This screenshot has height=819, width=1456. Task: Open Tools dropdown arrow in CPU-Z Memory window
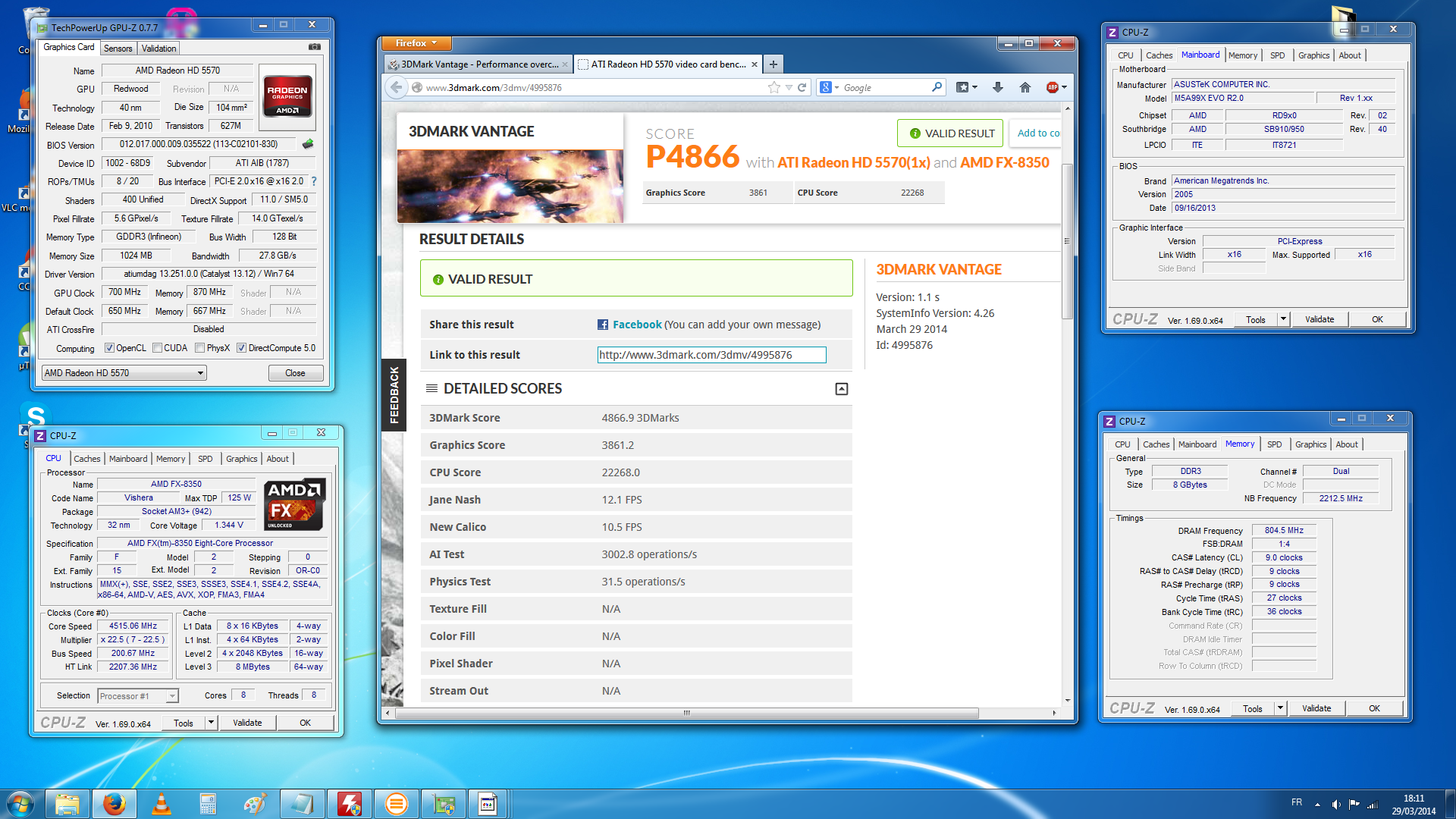pos(1281,708)
